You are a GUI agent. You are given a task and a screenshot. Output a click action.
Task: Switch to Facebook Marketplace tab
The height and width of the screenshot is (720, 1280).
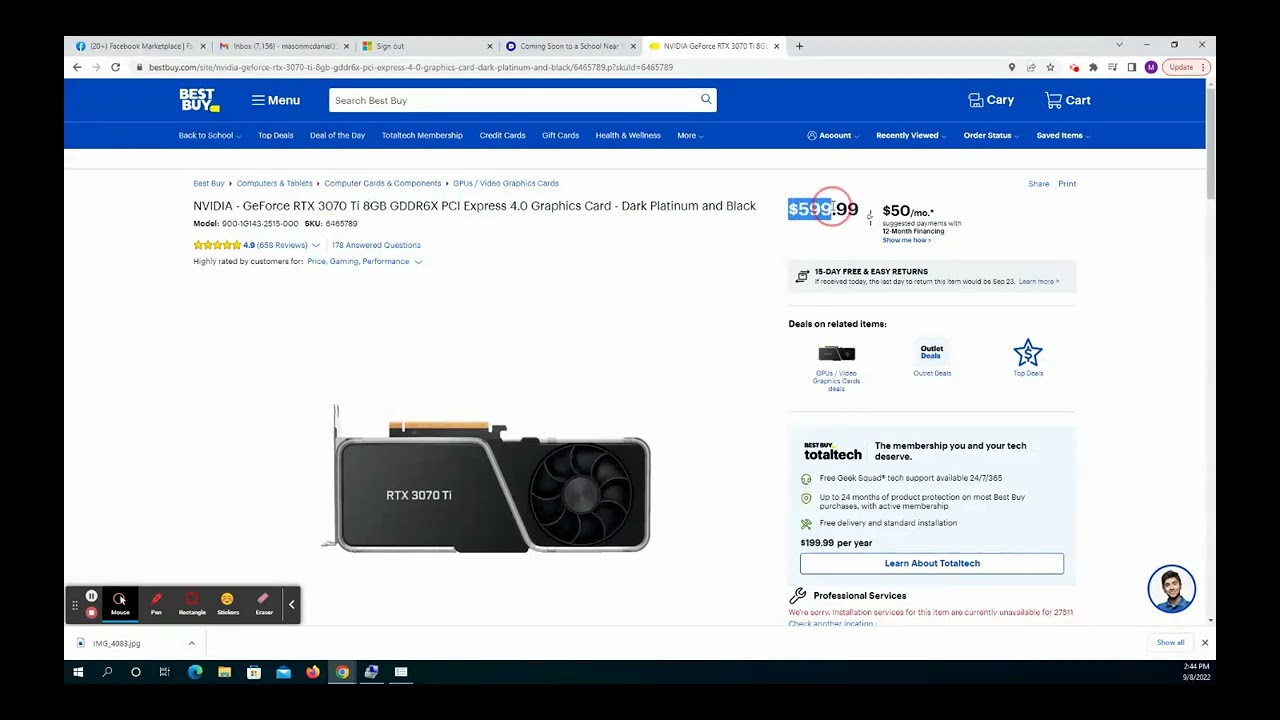(x=140, y=46)
